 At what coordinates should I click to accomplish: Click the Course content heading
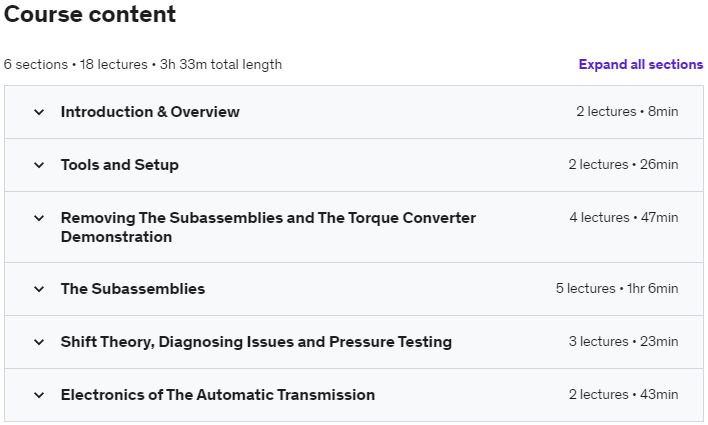coord(90,15)
